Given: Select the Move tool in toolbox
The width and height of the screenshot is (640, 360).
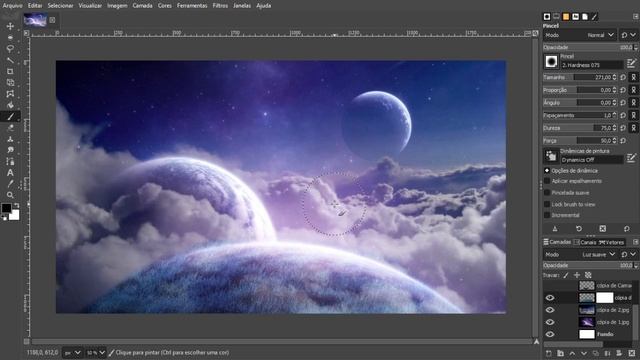Looking at the screenshot, I should click(10, 26).
